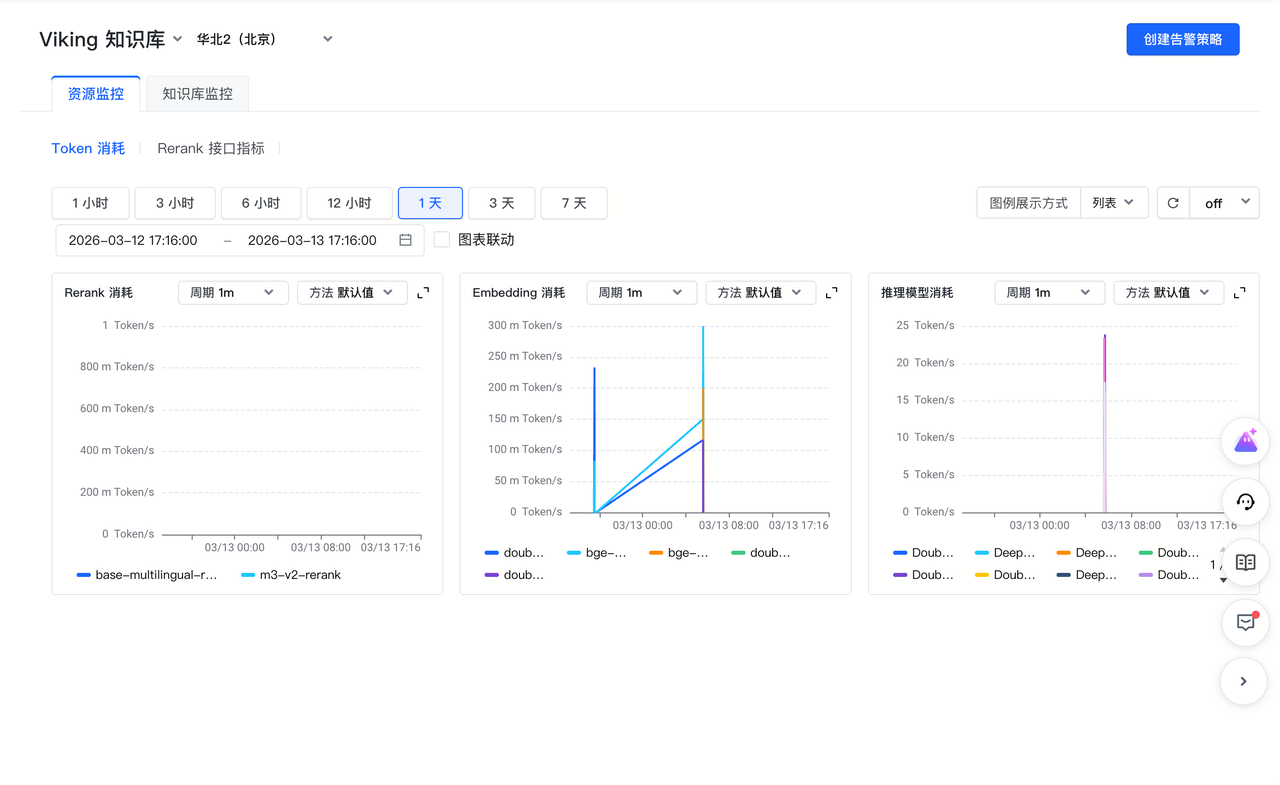
Task: Switch to the 资源监控 tab
Action: (x=96, y=94)
